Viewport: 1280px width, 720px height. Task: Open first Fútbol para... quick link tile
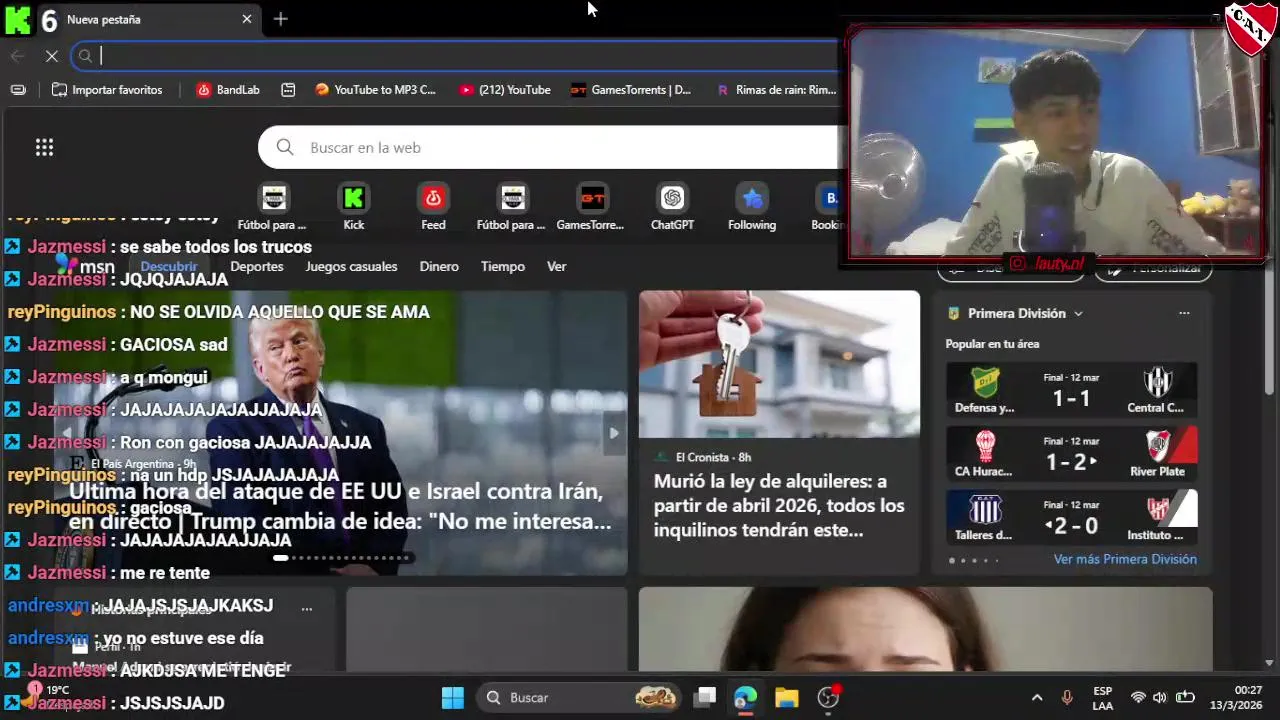272,207
